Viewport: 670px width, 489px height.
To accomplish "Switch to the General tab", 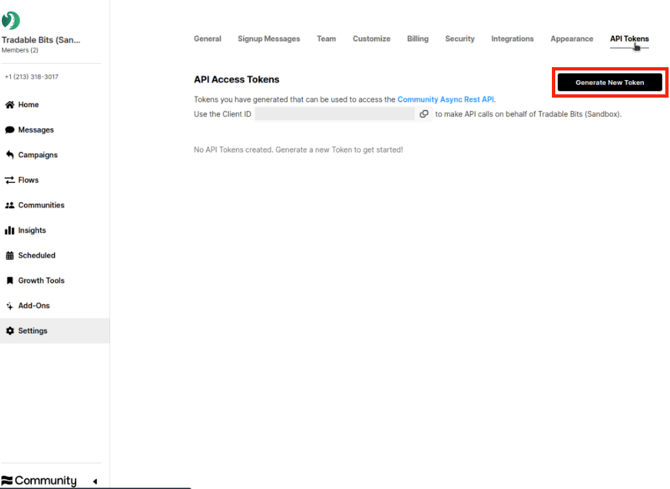I will point(207,39).
